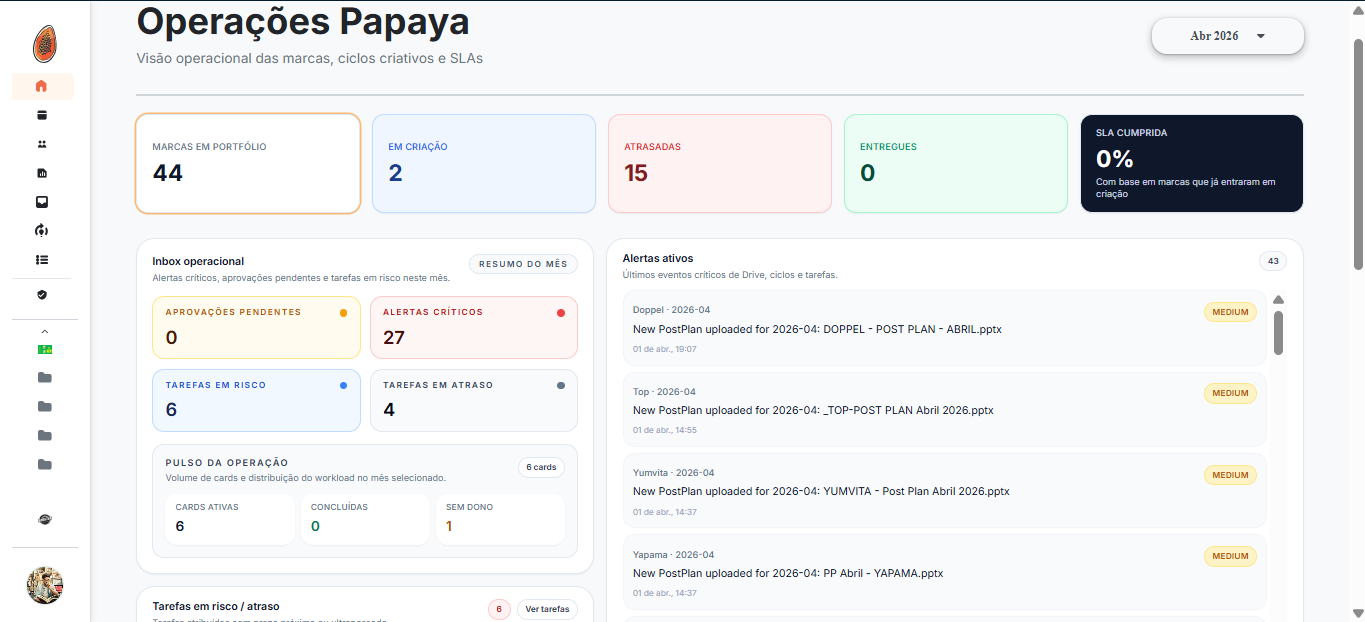The width and height of the screenshot is (1365, 622).
Task: Click the Papaya logo at sidebar top
Action: tap(42, 43)
